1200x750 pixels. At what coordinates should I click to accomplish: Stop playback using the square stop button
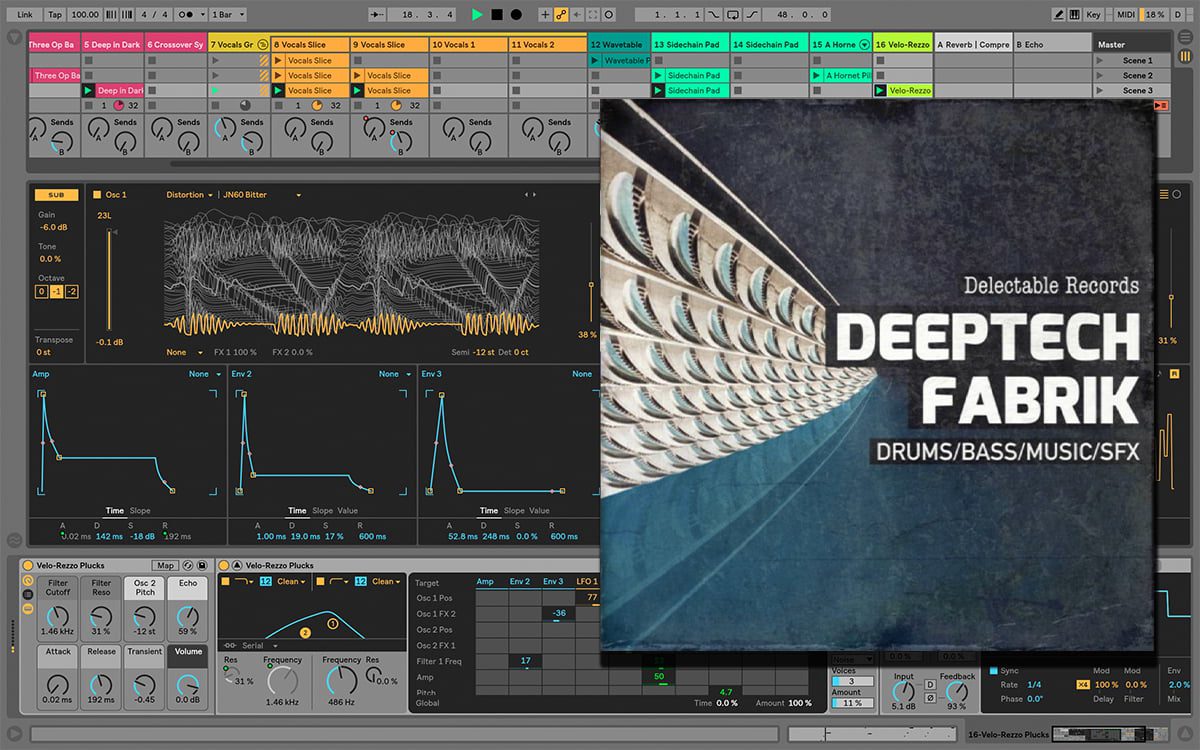coord(496,15)
